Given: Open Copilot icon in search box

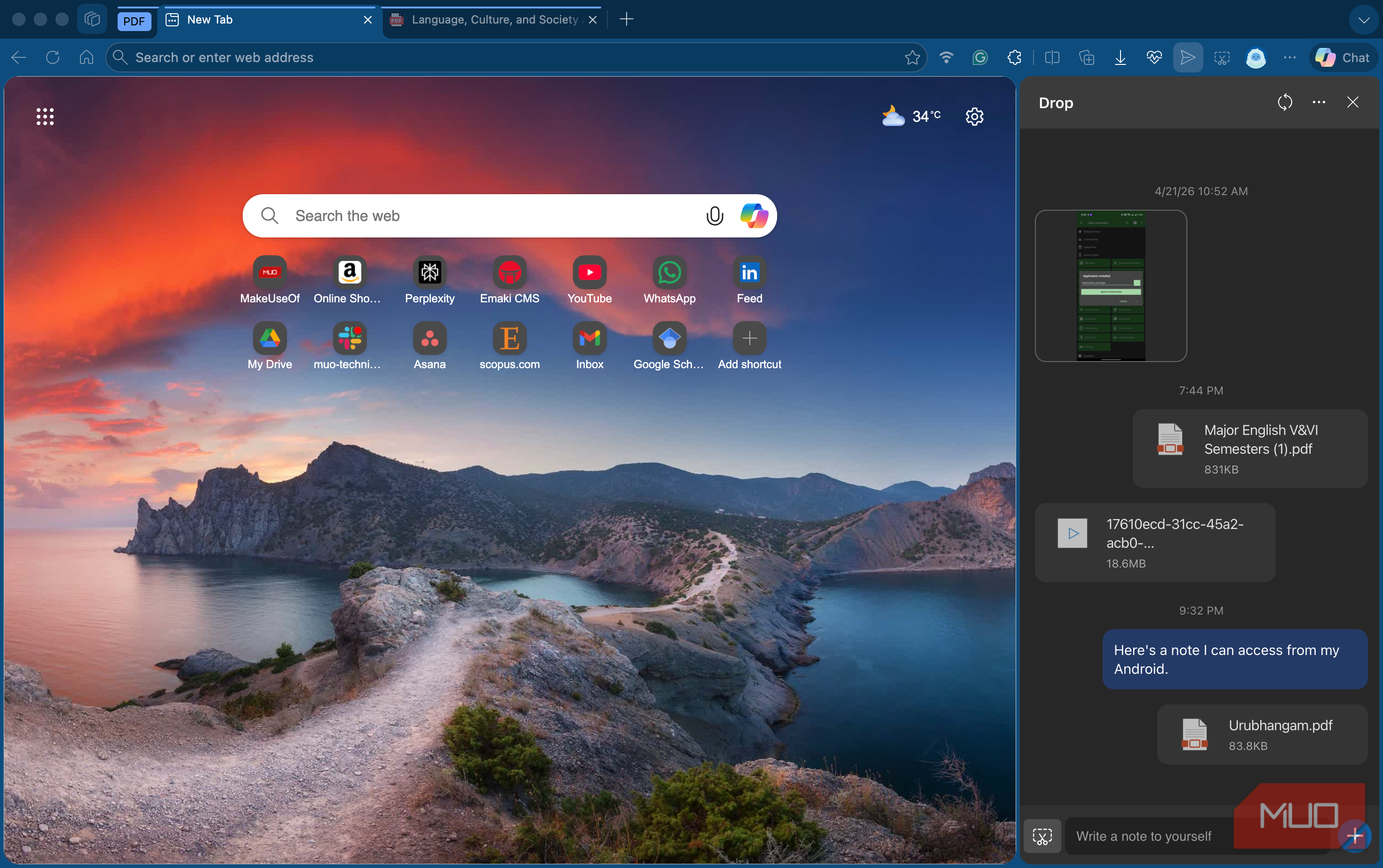Looking at the screenshot, I should [754, 216].
